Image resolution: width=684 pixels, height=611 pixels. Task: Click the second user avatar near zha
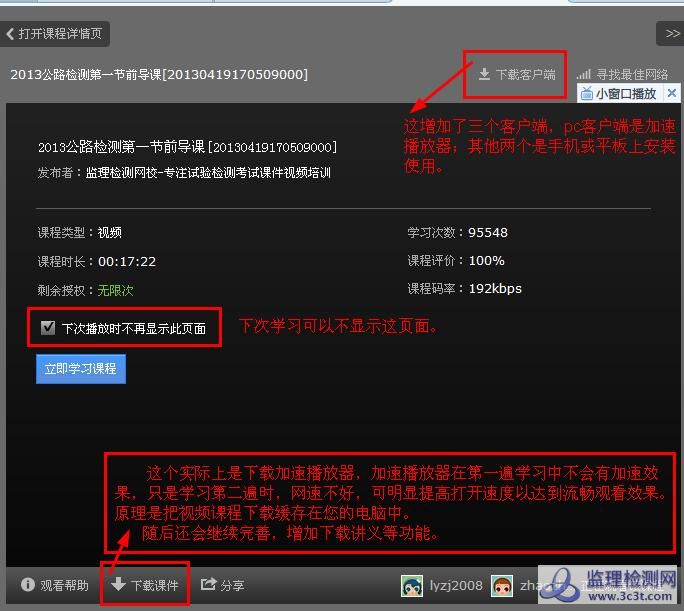[502, 586]
